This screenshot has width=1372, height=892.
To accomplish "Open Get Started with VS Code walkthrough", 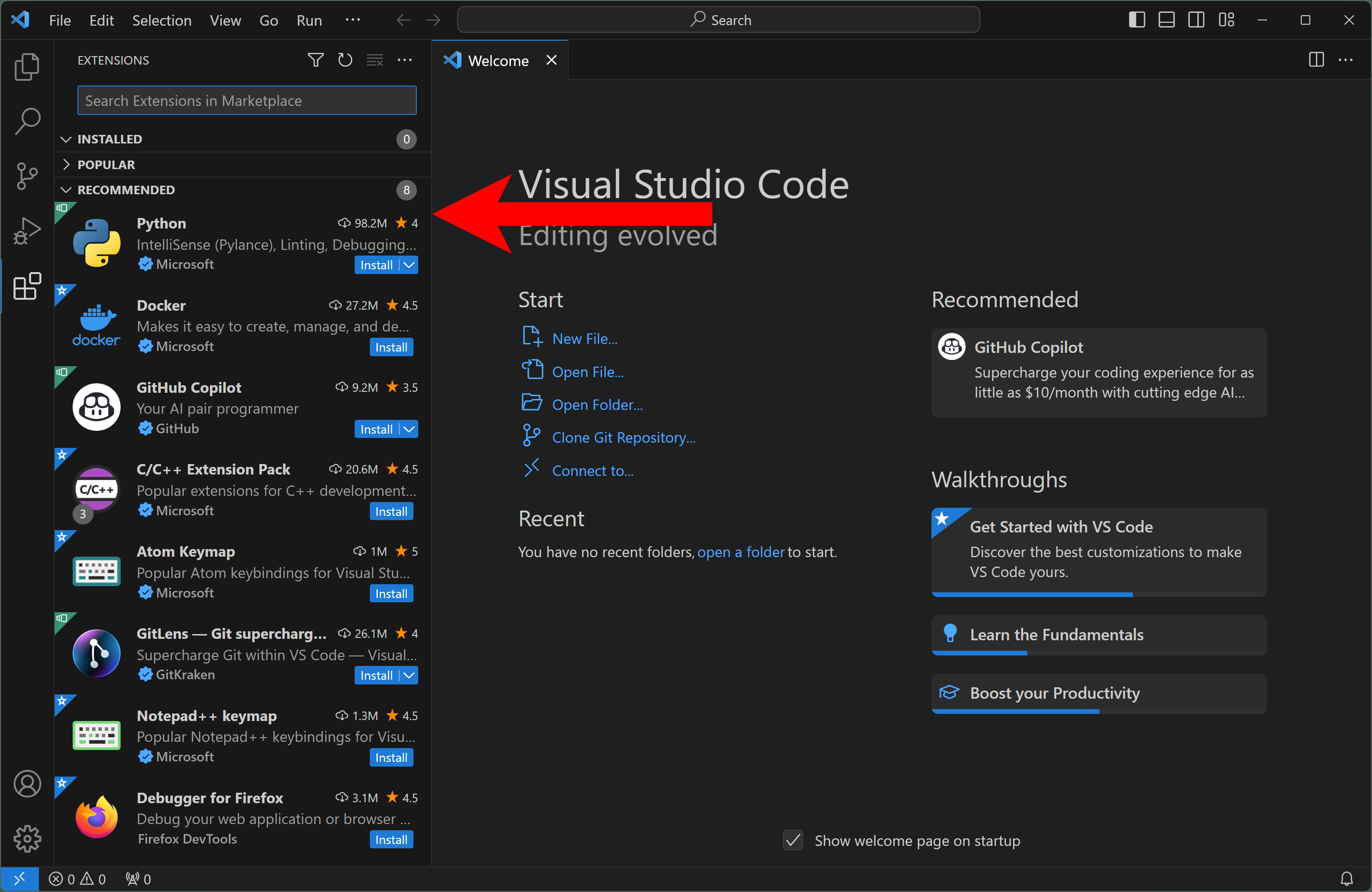I will [1099, 552].
